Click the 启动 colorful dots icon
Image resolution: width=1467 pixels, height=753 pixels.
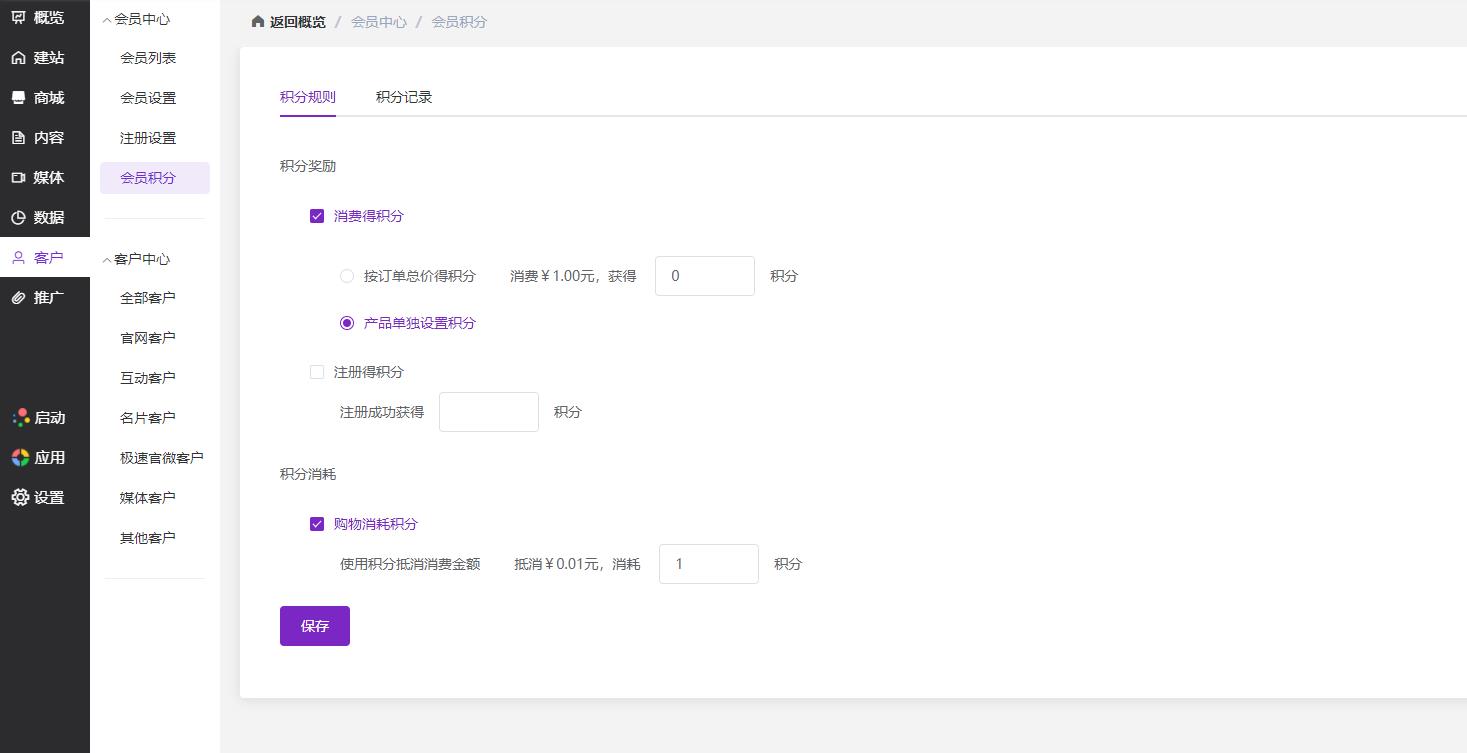pos(20,417)
